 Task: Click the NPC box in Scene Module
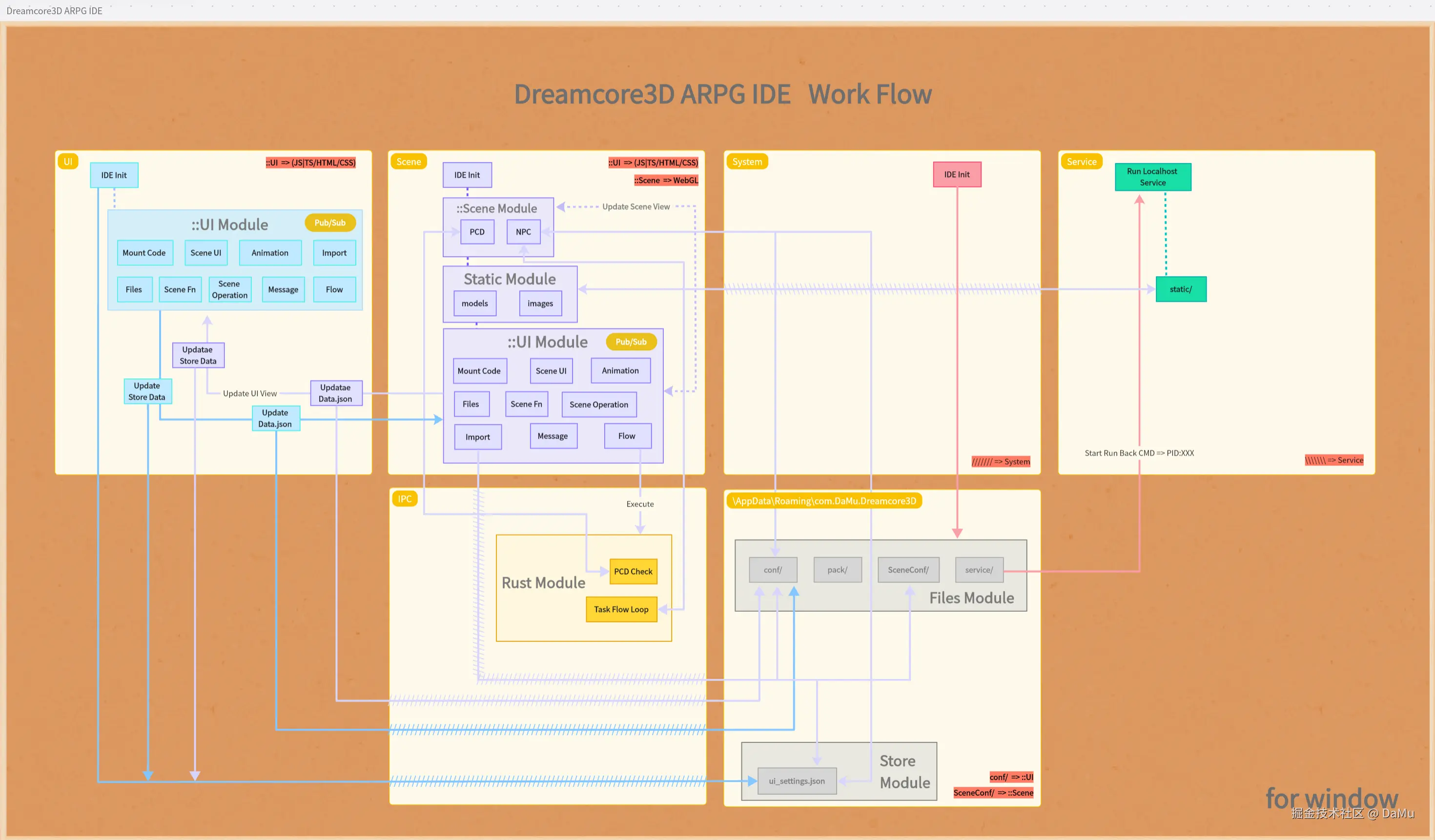523,232
